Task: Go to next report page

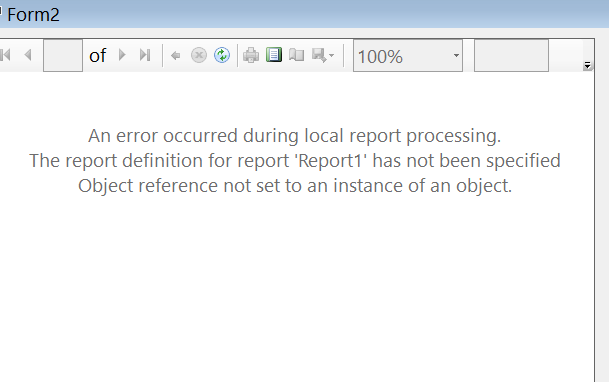Action: click(x=122, y=55)
